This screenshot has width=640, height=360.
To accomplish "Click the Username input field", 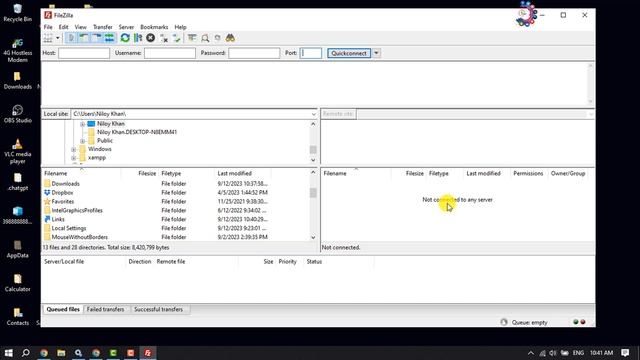I will (170, 53).
